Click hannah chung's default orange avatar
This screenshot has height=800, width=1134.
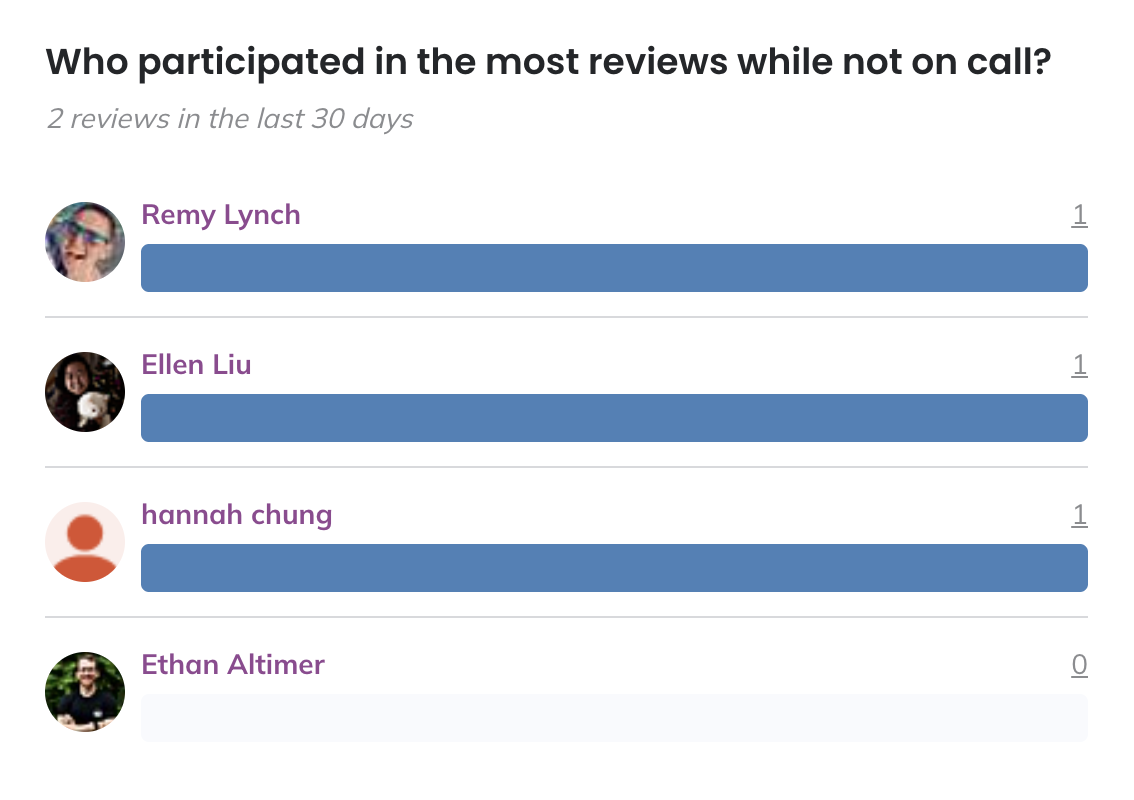[85, 542]
